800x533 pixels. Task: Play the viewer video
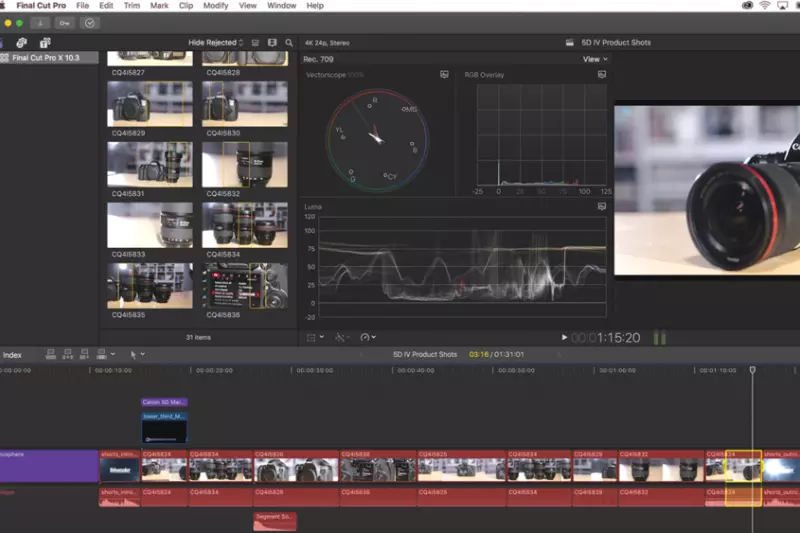tap(564, 337)
